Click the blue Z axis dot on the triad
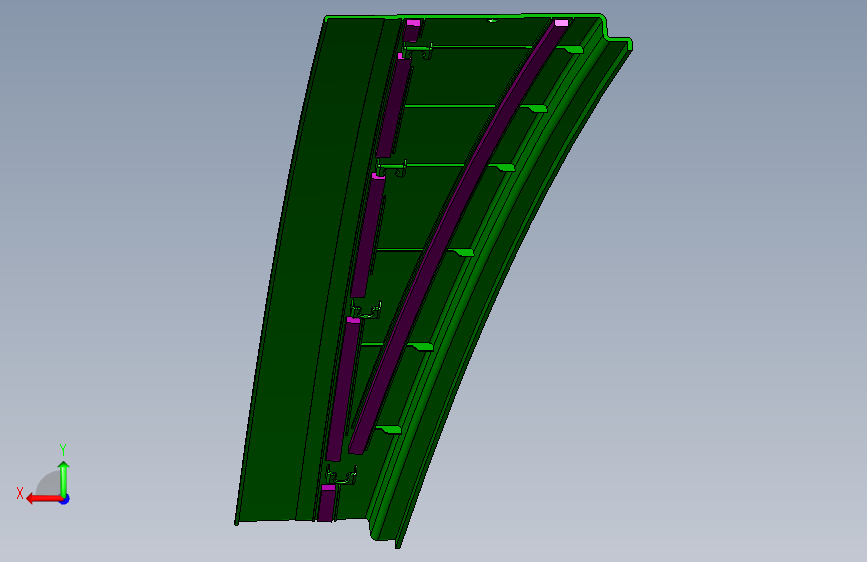This screenshot has height=562, width=867. 65,499
